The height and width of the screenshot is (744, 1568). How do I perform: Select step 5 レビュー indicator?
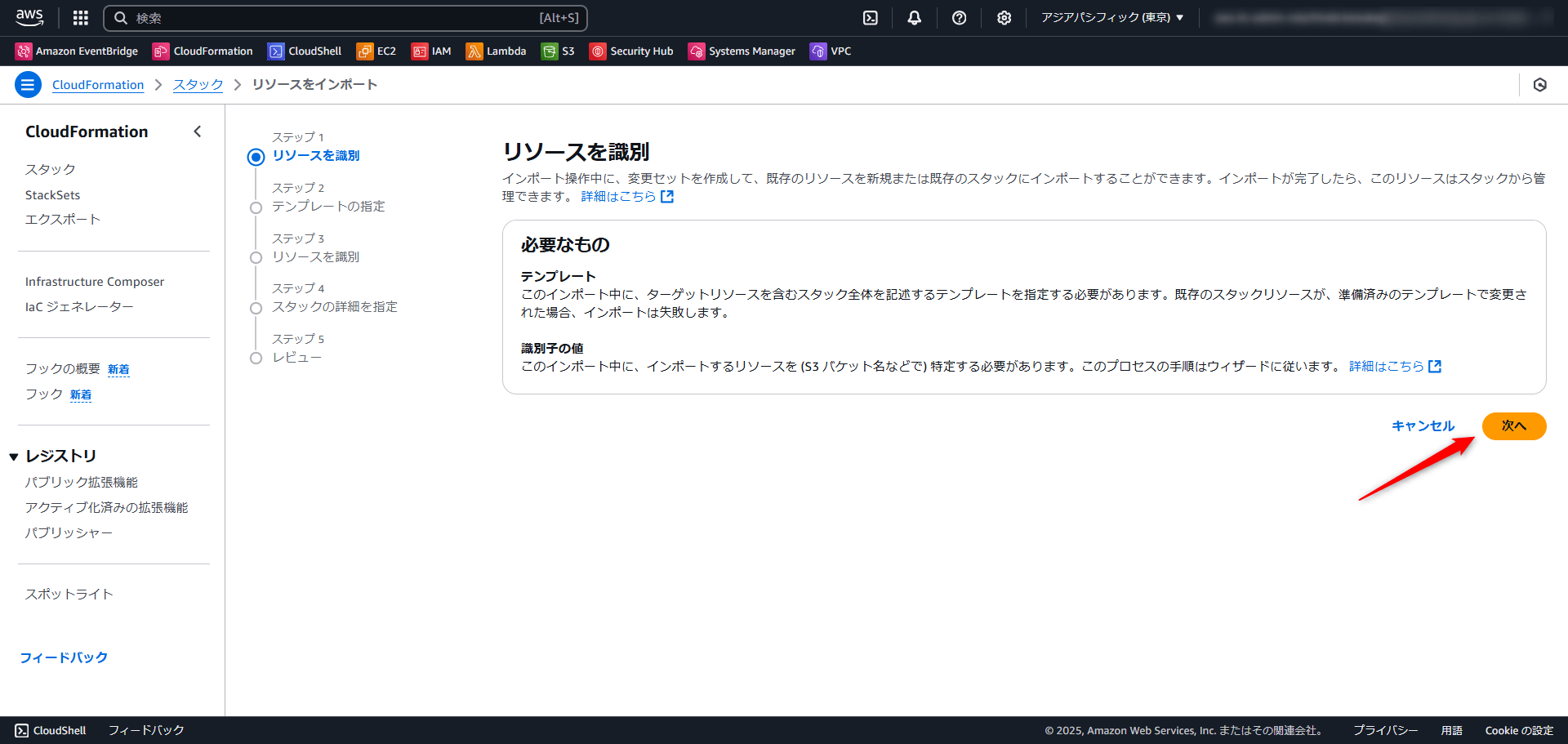(x=256, y=358)
